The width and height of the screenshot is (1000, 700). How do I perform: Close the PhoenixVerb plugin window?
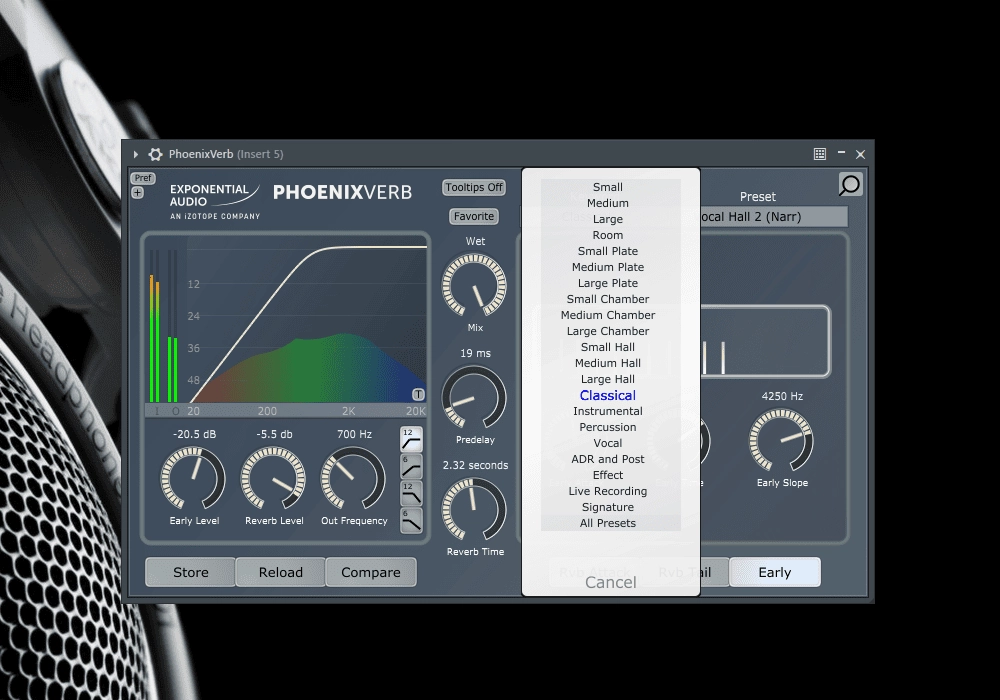[x=860, y=154]
